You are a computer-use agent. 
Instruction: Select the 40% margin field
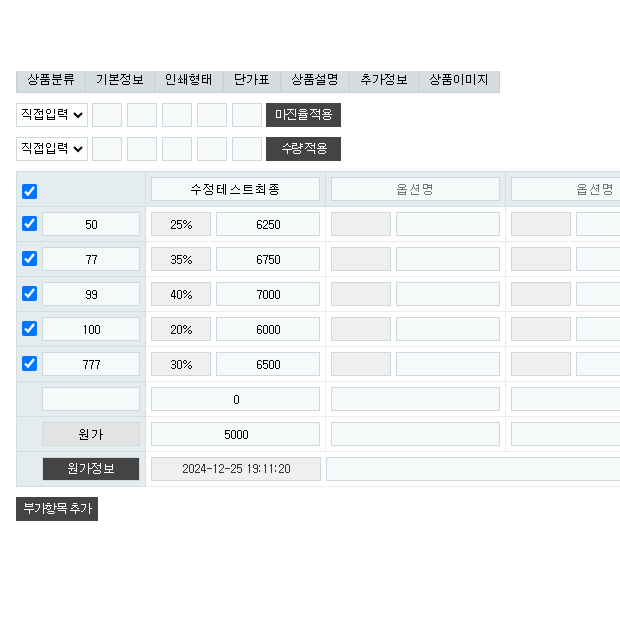[x=181, y=295]
